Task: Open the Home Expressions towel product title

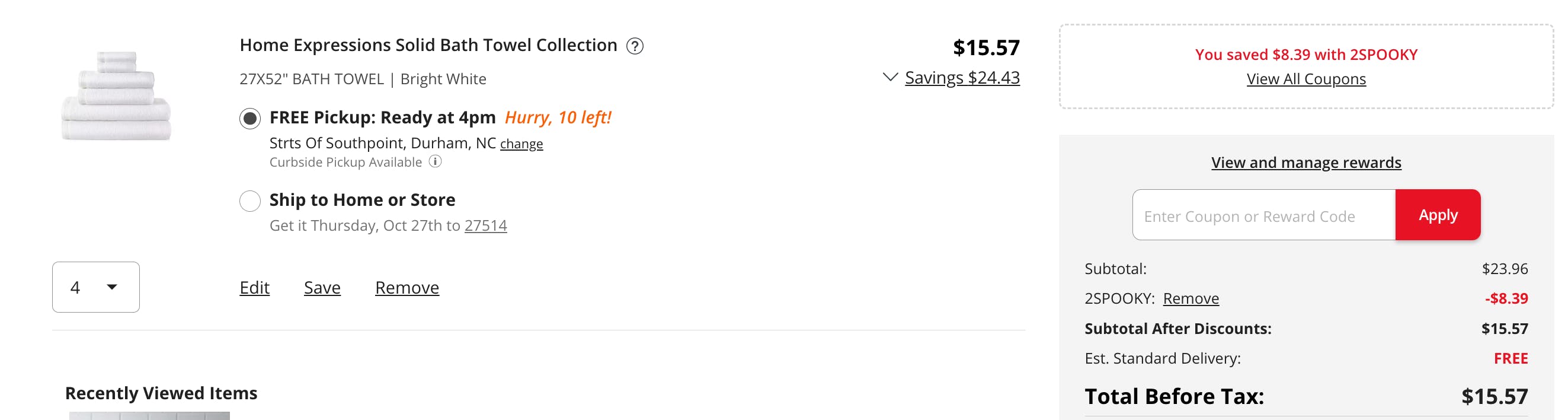Action: pyautogui.click(x=428, y=46)
